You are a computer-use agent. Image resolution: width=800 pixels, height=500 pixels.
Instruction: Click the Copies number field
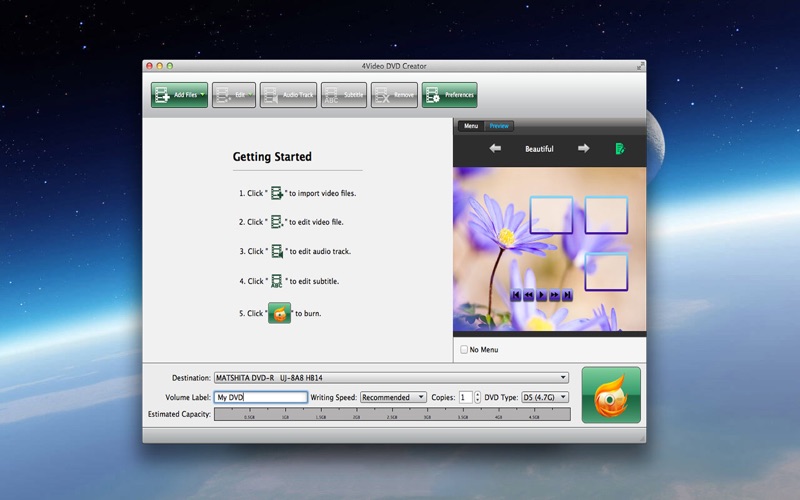(465, 397)
